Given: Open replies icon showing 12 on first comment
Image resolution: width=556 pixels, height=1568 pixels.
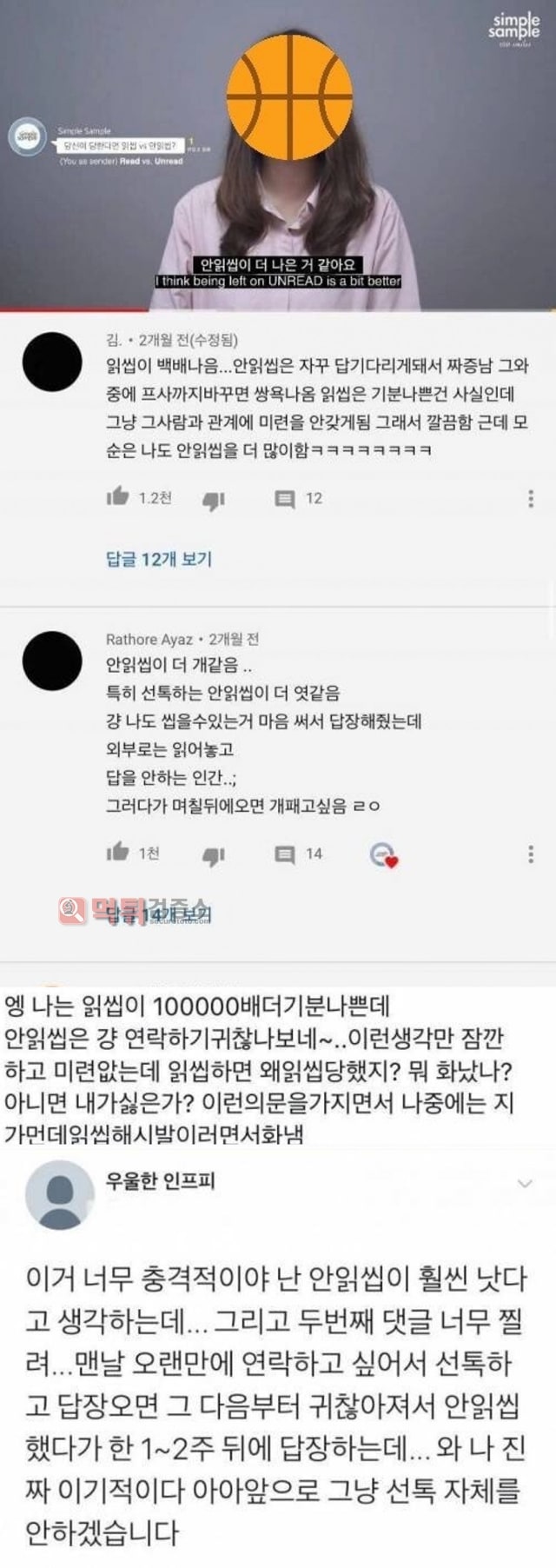Looking at the screenshot, I should 284,499.
